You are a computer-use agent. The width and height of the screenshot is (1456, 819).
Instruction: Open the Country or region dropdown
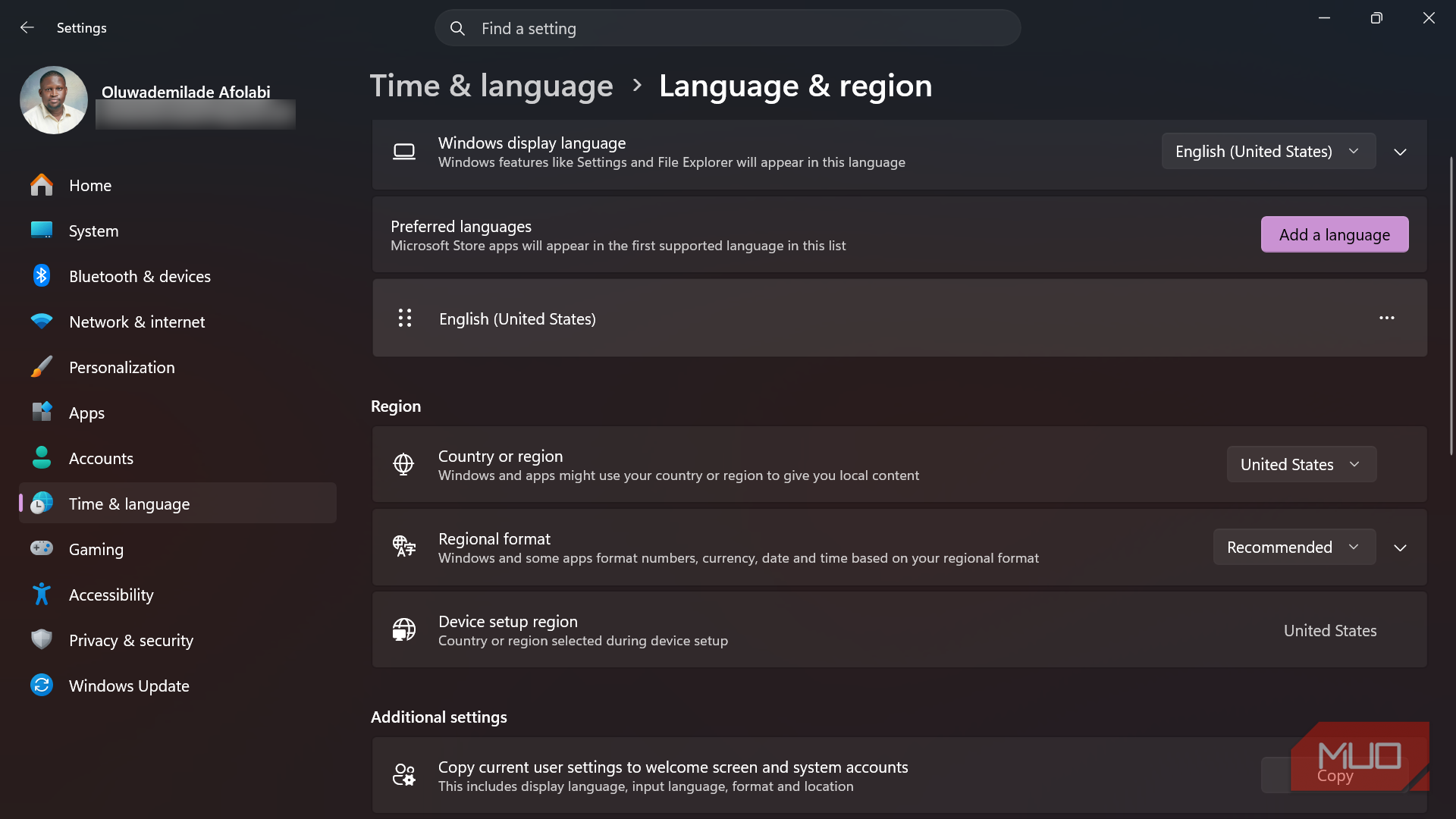(x=1301, y=464)
